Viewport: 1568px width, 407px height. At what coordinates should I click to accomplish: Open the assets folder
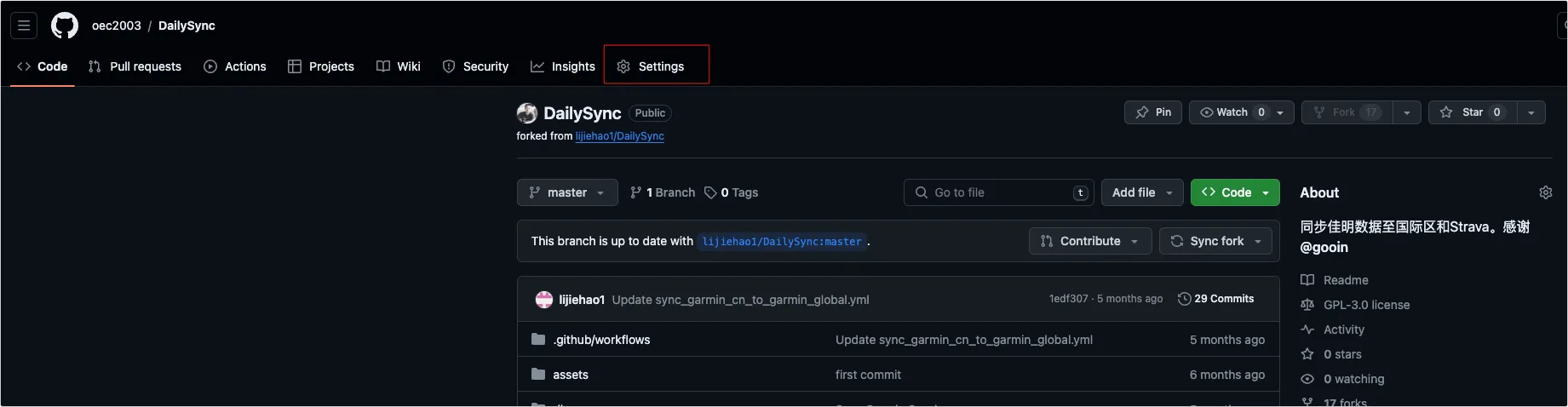point(571,375)
